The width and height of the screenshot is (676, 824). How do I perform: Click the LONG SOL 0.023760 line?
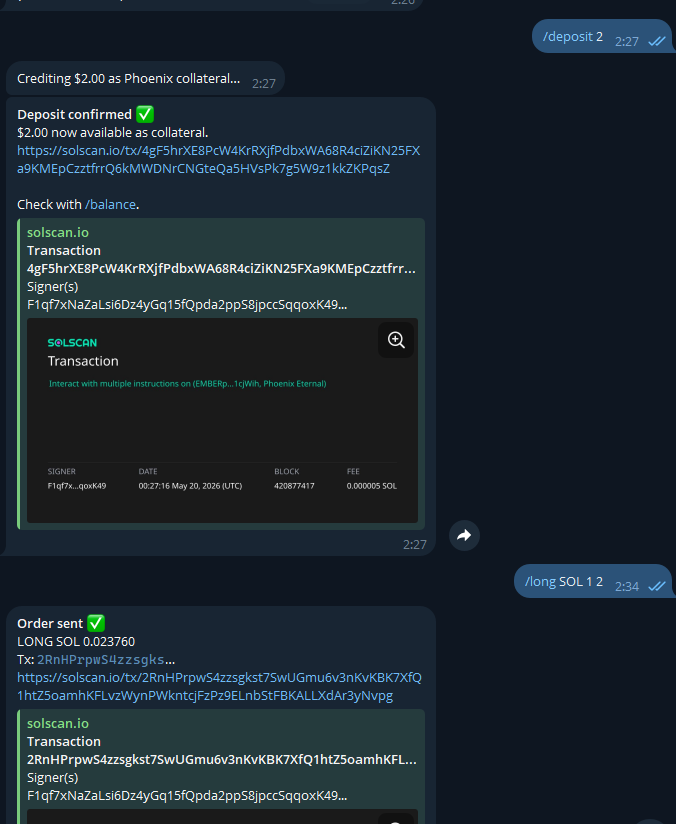pyautogui.click(x=76, y=642)
